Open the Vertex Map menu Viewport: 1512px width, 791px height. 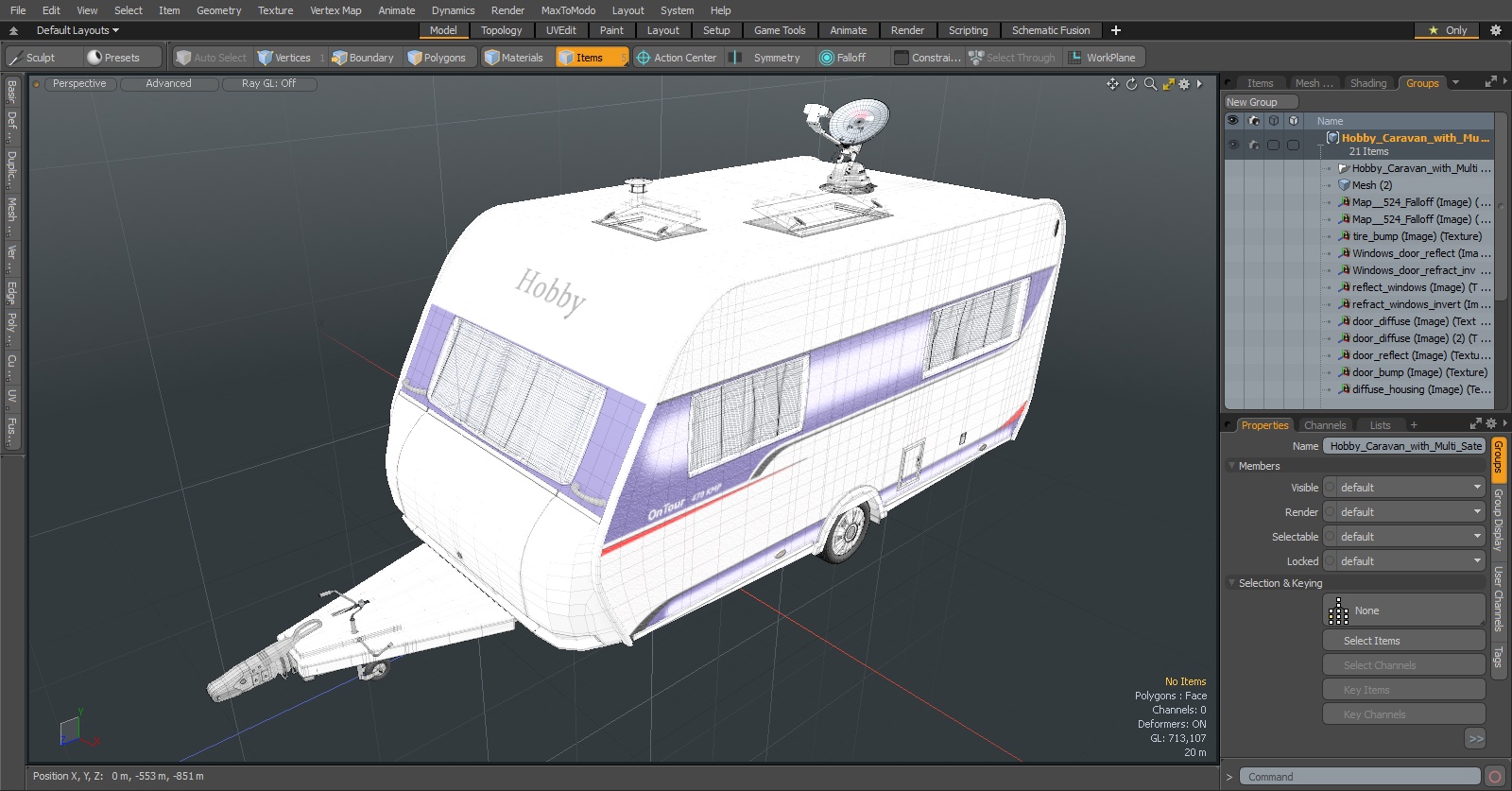[335, 10]
